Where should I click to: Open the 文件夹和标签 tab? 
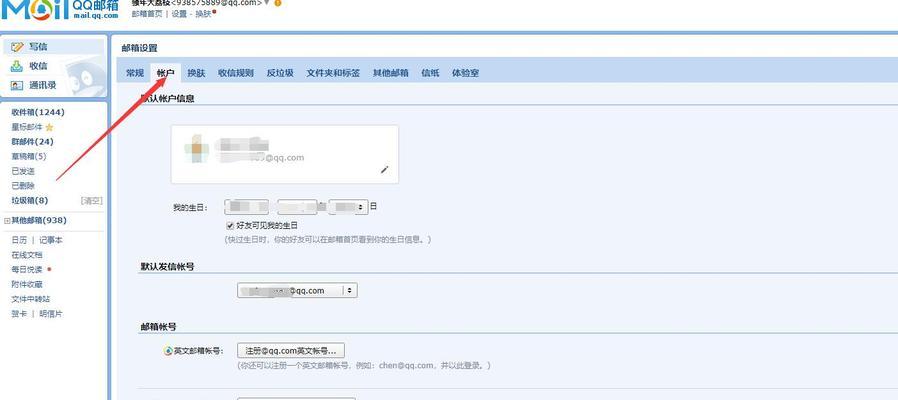pyautogui.click(x=333, y=73)
